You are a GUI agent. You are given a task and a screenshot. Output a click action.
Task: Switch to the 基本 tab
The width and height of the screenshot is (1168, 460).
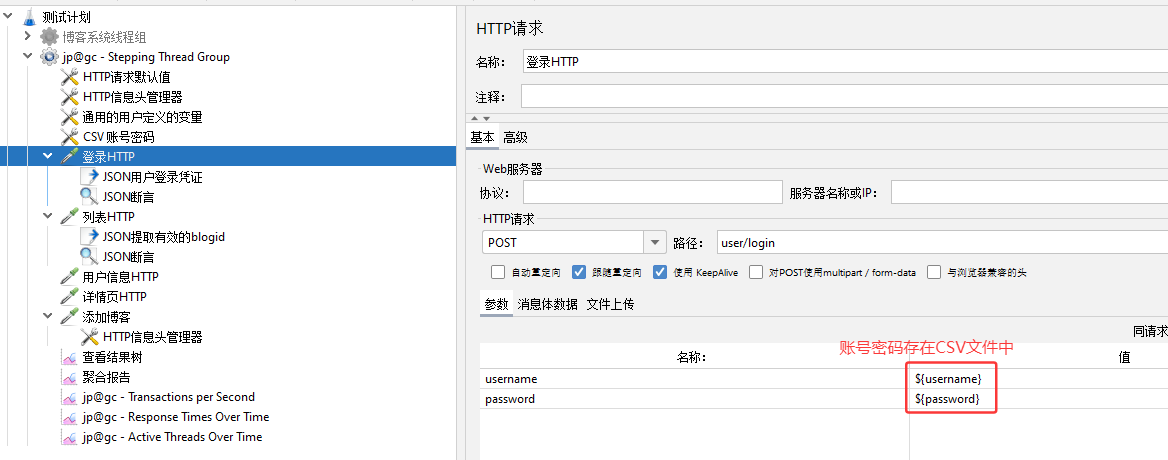click(483, 137)
